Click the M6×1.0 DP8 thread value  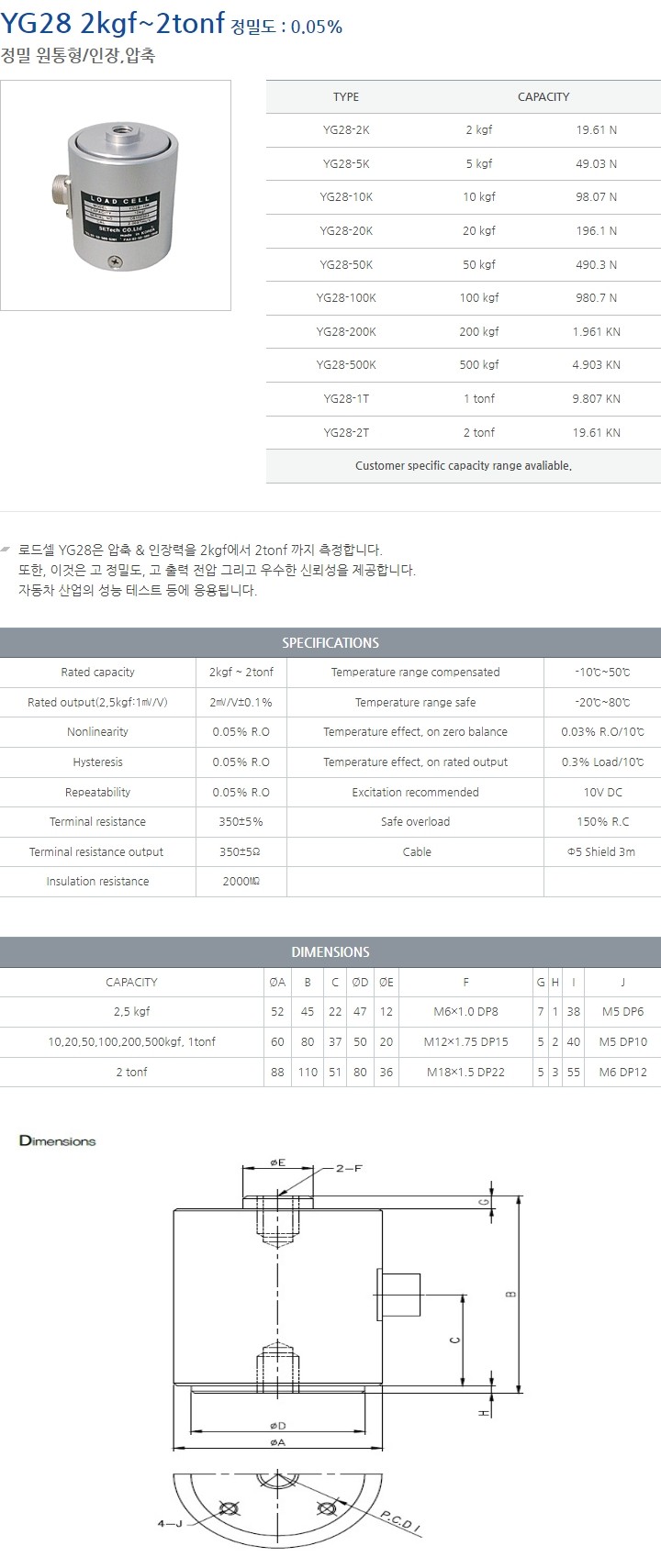click(x=465, y=1012)
